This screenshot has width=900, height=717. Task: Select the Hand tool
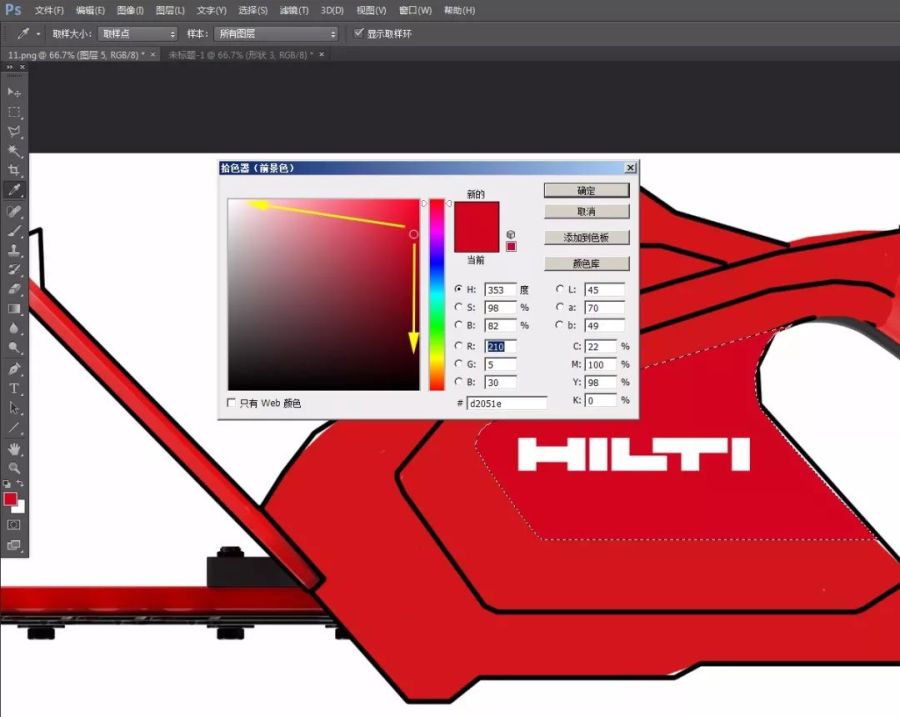coord(14,448)
